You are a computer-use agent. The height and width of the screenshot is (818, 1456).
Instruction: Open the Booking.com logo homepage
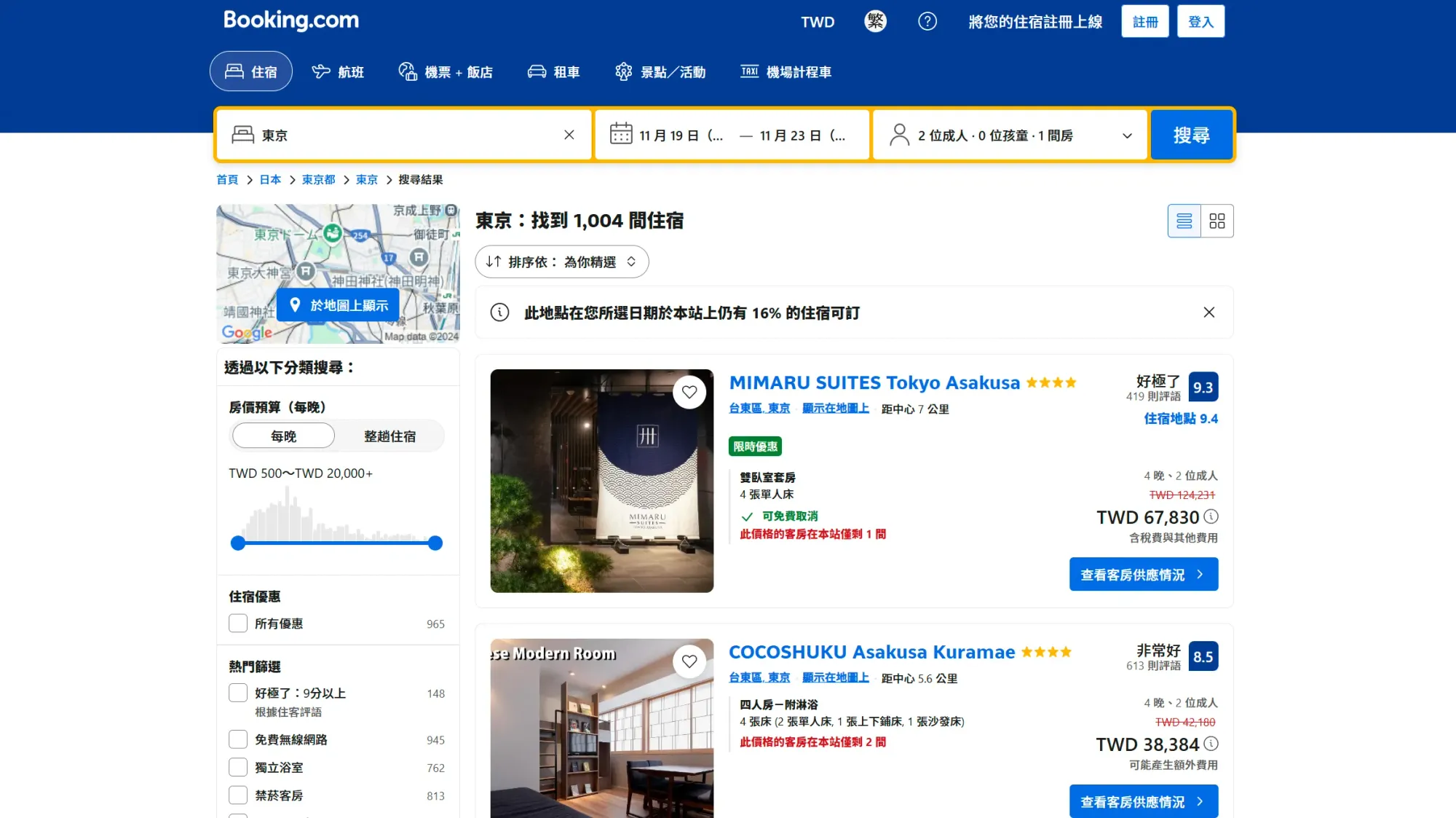[290, 20]
